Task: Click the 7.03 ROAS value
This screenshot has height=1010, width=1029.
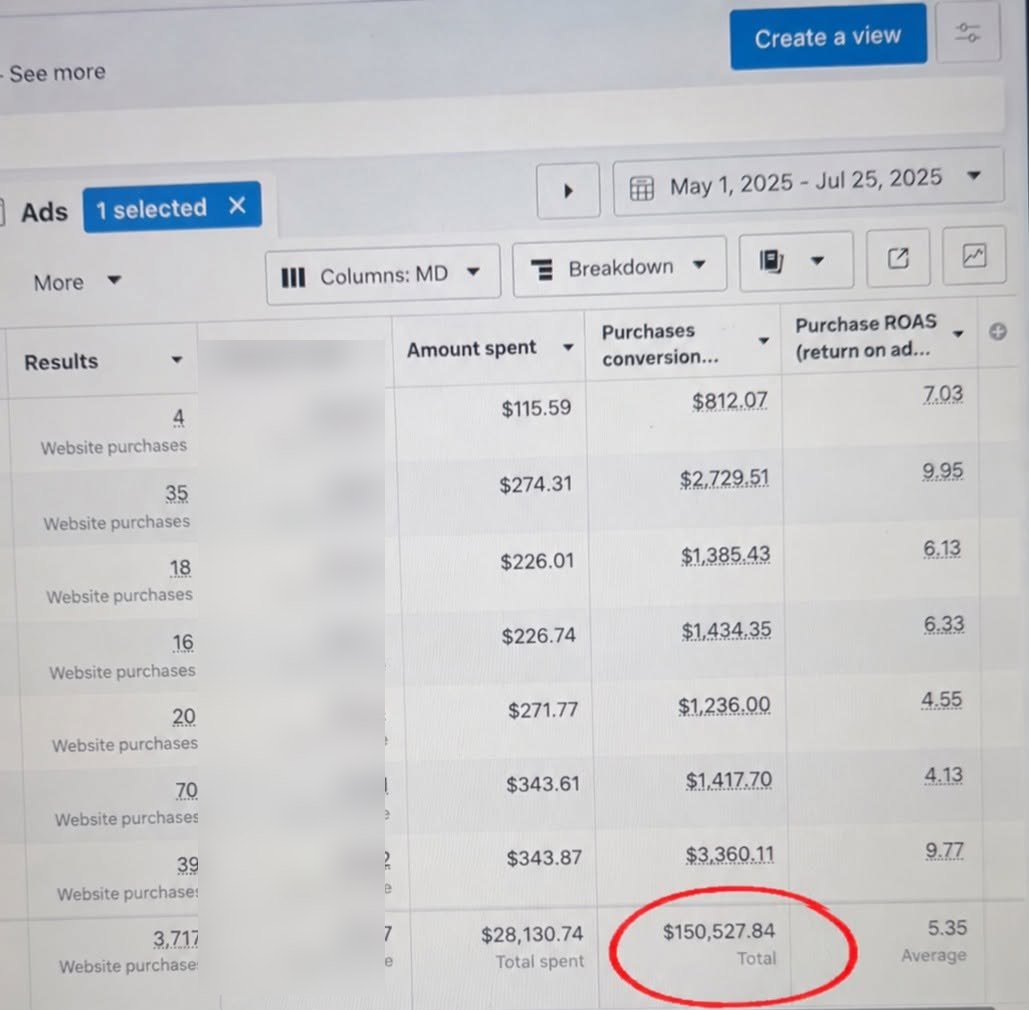Action: tap(943, 393)
